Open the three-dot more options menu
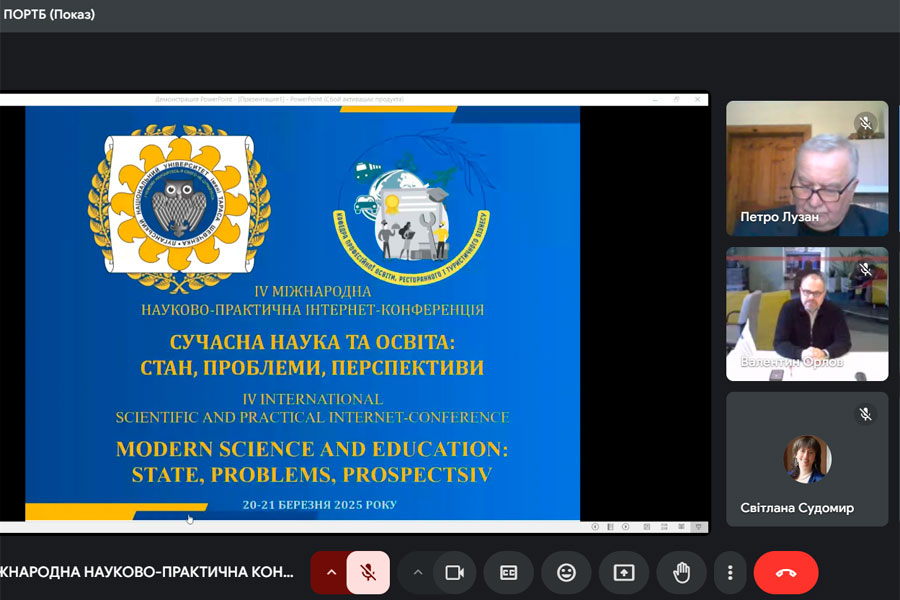 point(730,572)
